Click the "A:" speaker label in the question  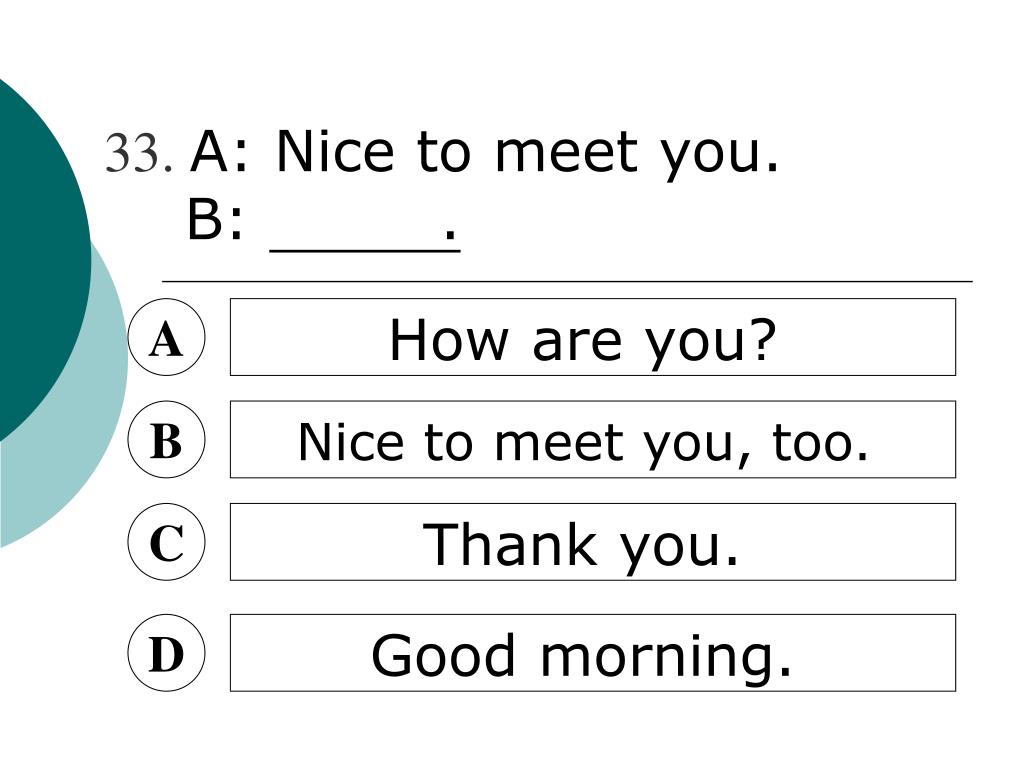pyautogui.click(x=220, y=152)
